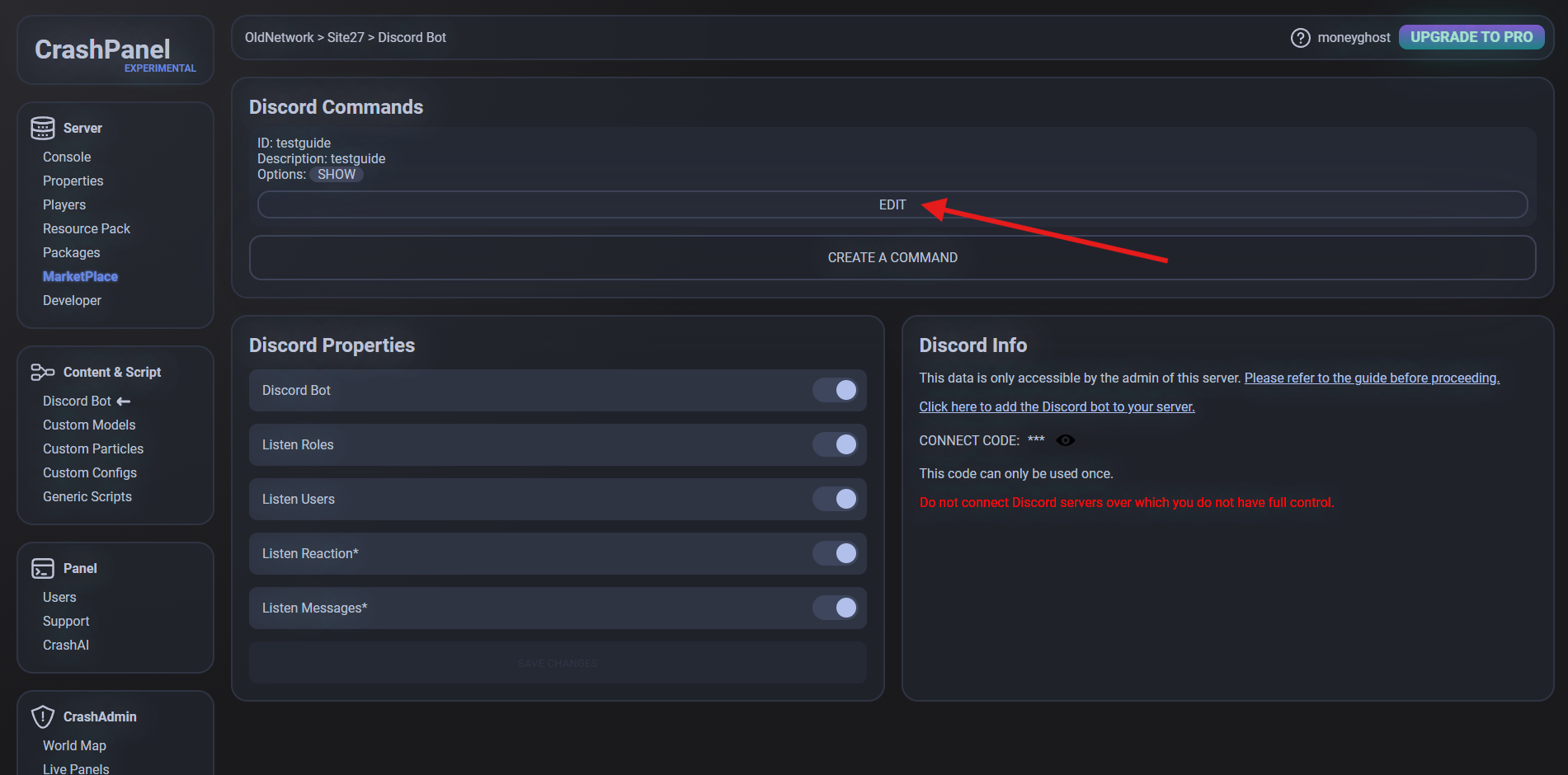This screenshot has width=1568, height=775.
Task: Show options for testguide command
Action: (337, 175)
